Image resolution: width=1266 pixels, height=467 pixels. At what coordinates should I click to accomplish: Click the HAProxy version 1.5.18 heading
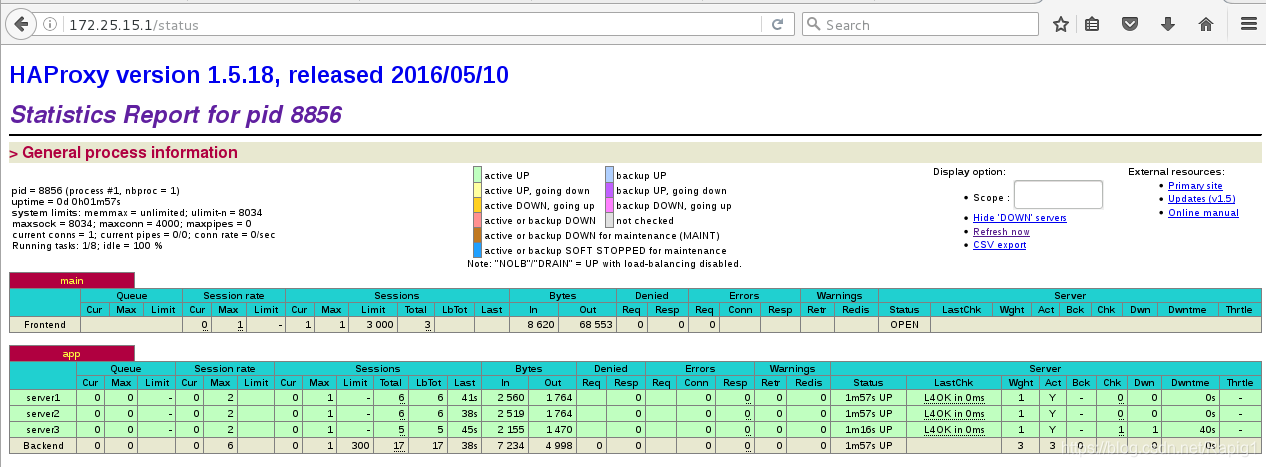(x=260, y=75)
